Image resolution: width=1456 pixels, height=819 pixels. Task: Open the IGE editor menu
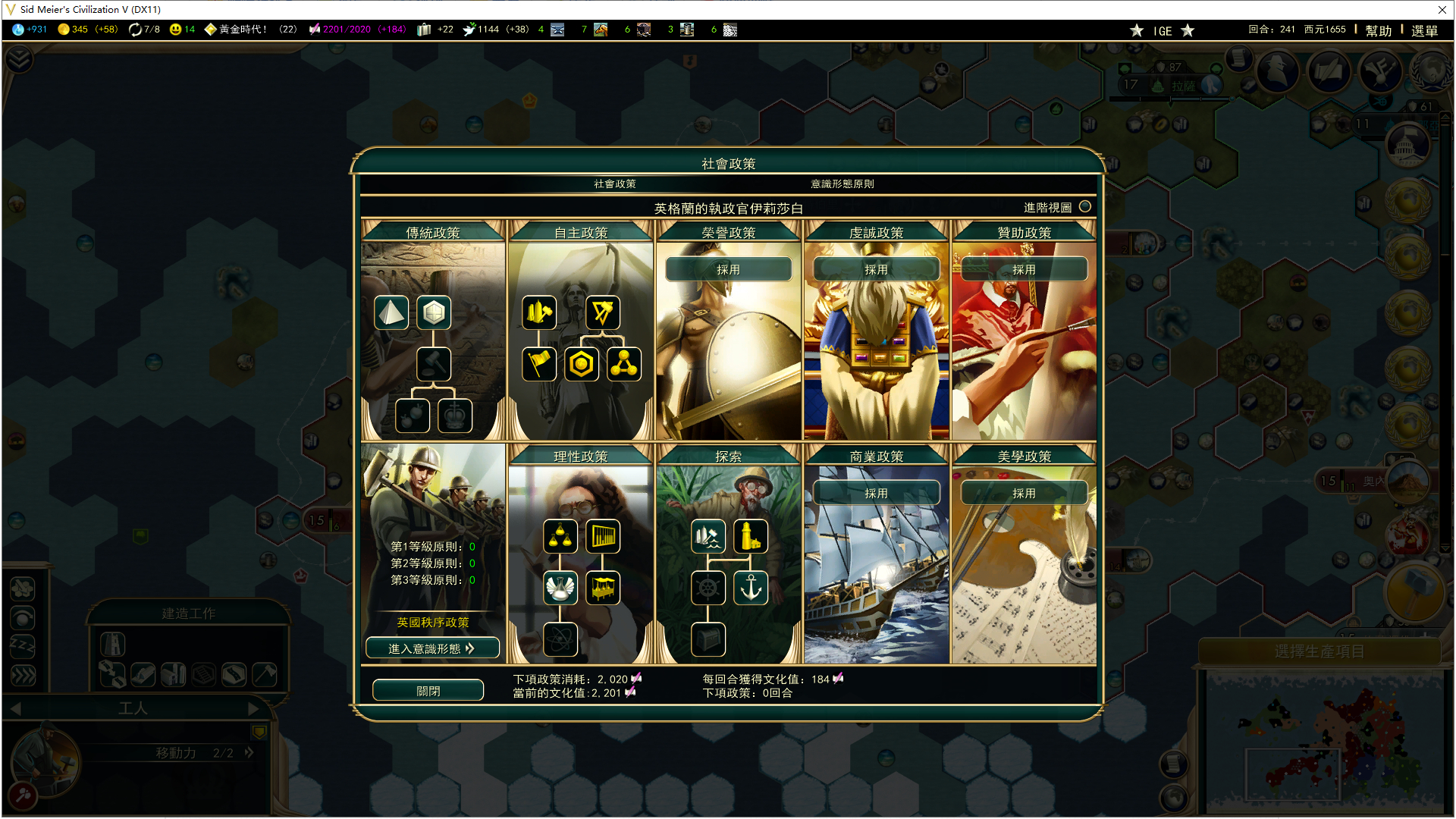tap(1163, 30)
